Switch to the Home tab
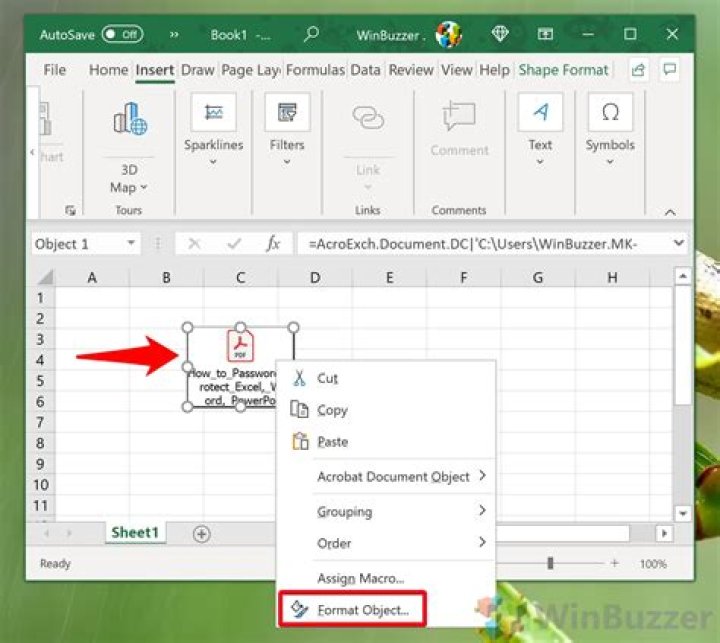The image size is (720, 643). click(x=108, y=70)
